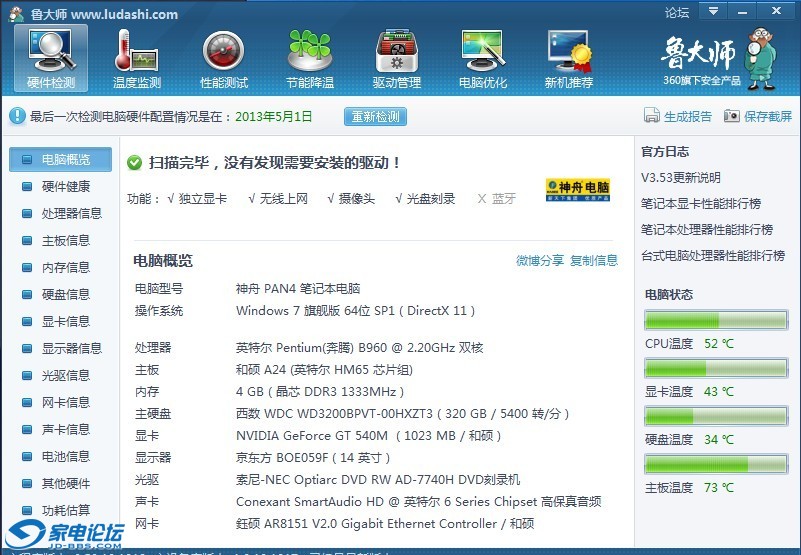Click the blue exclamation info icon
Viewport: 801px width, 555px height.
17,116
